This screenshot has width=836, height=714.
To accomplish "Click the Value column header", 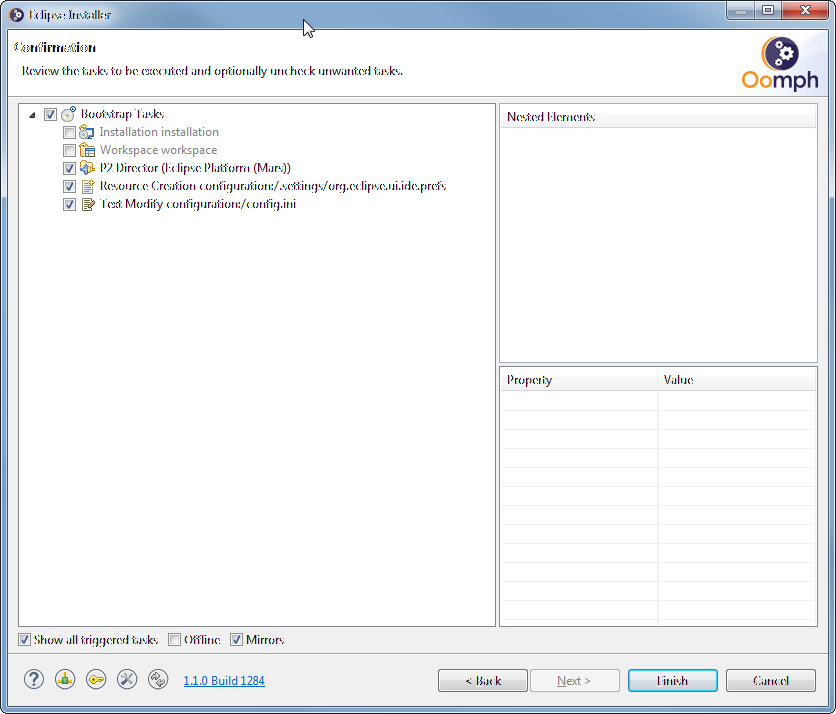I will [x=737, y=380].
